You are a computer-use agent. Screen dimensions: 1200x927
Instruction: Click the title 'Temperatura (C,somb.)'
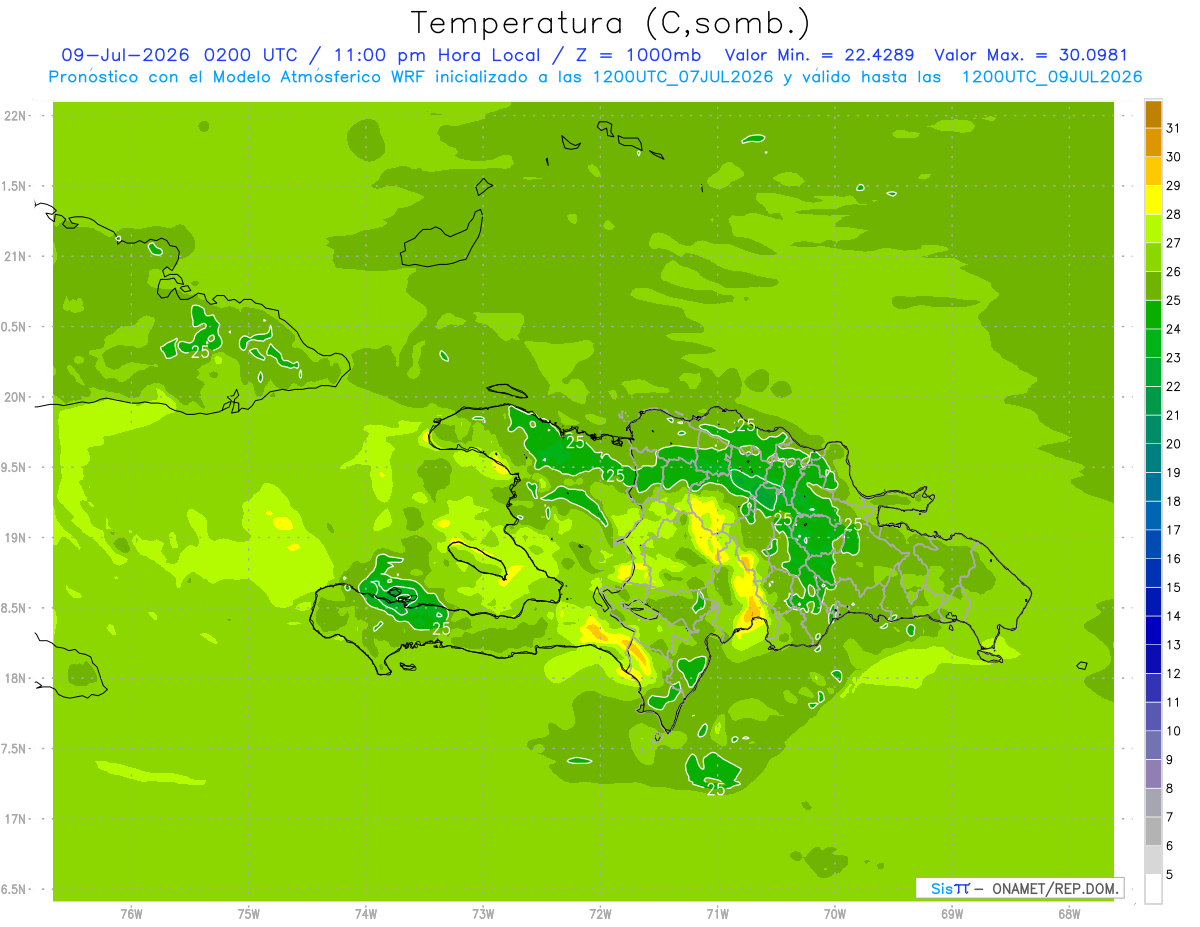pos(611,23)
